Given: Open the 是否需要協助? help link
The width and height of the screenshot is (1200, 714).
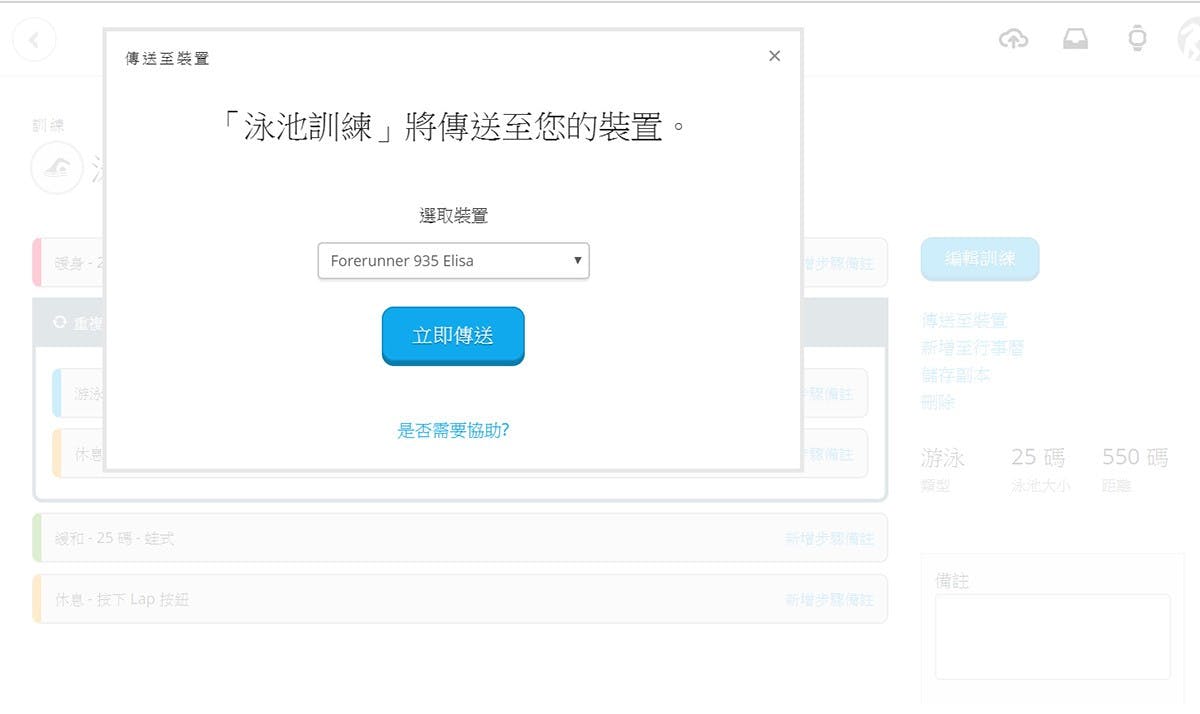Looking at the screenshot, I should click(x=453, y=431).
